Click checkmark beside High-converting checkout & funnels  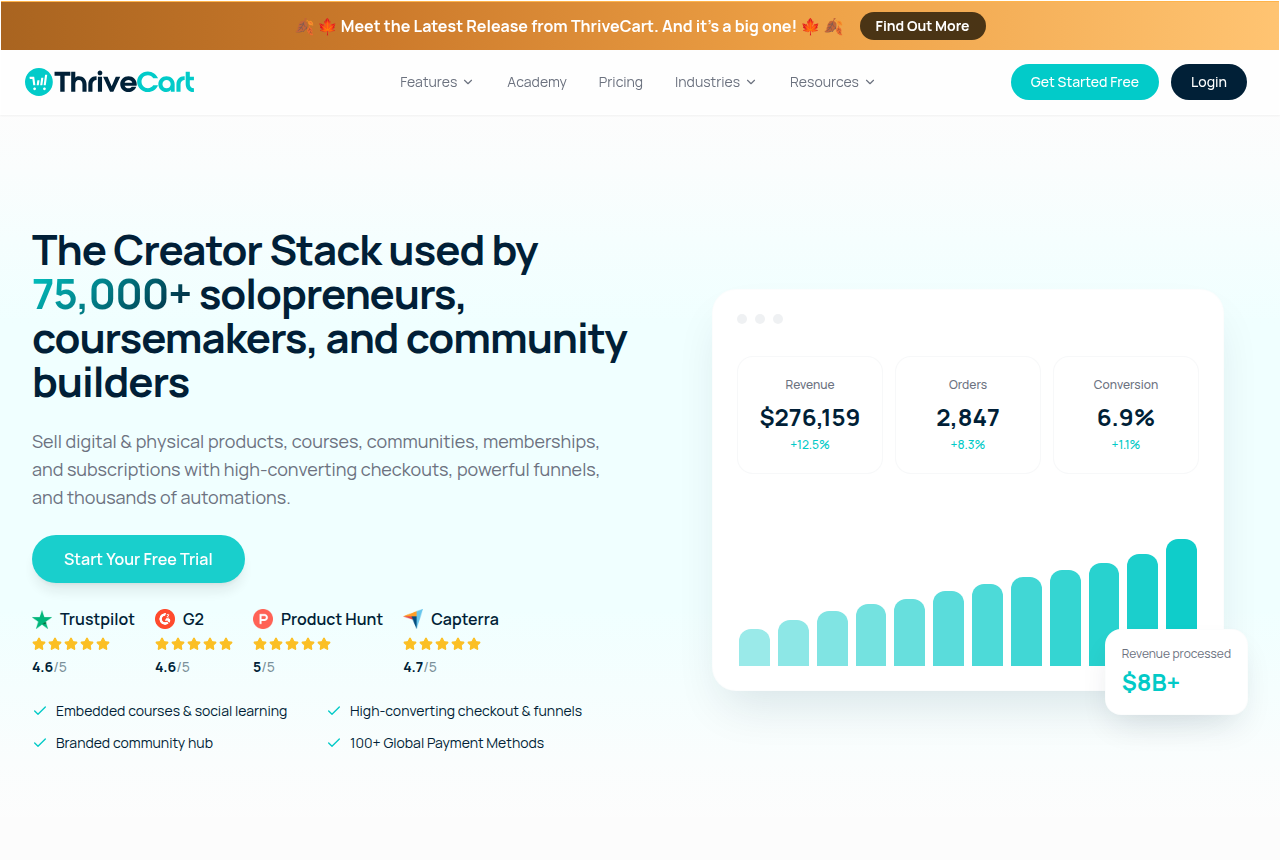pyautogui.click(x=334, y=711)
